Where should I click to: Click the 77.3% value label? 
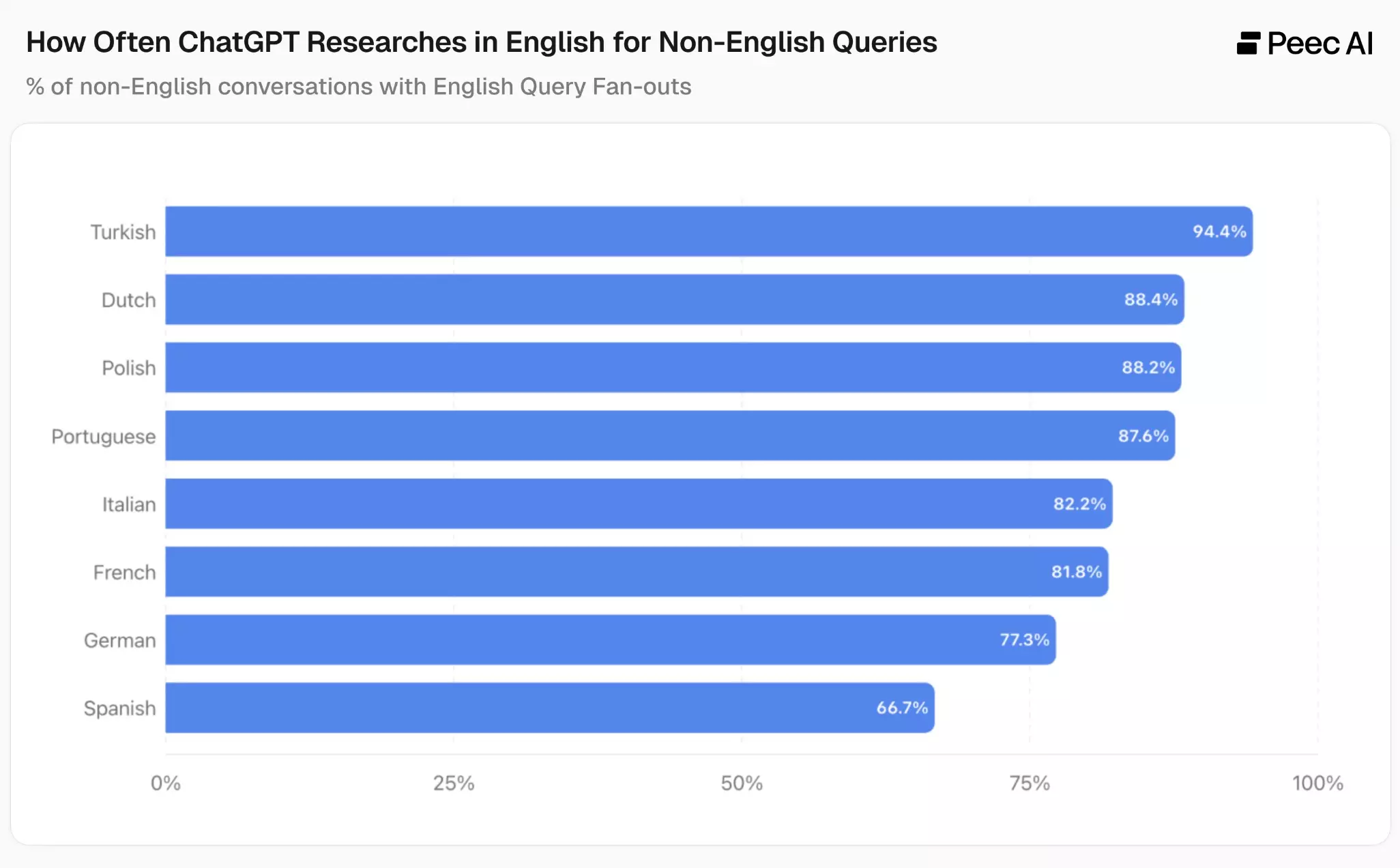(1024, 639)
